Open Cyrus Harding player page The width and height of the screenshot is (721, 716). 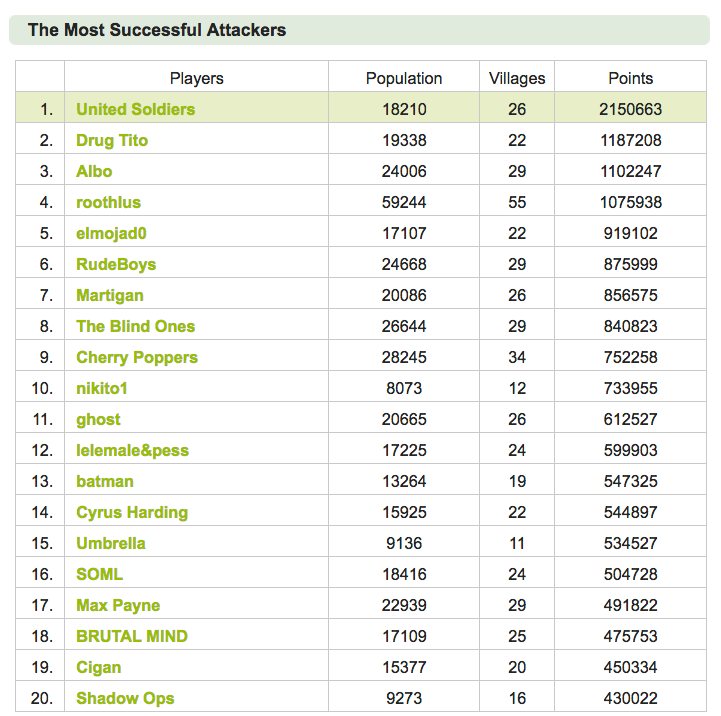click(x=132, y=512)
